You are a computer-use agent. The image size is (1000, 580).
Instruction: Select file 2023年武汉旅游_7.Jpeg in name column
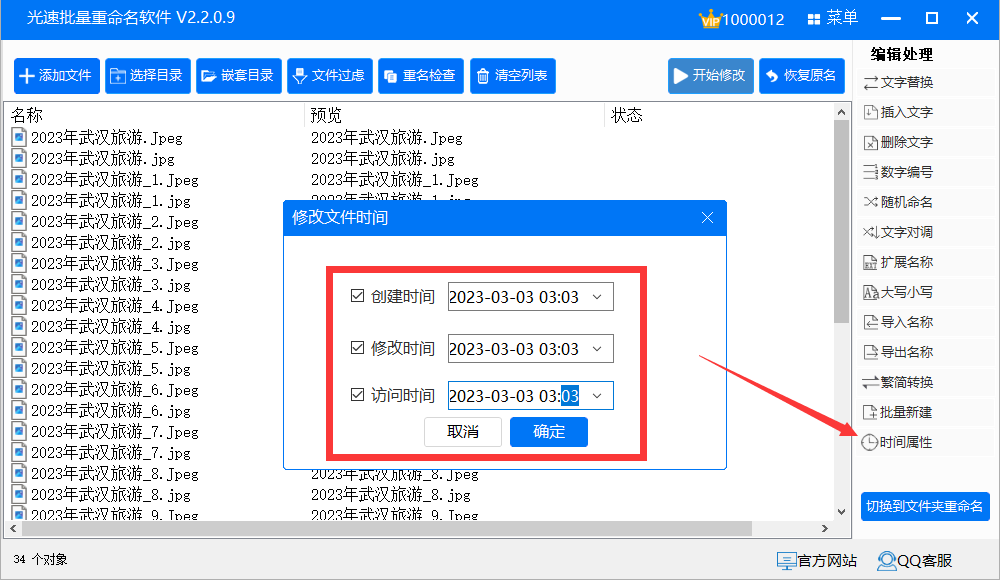[x=115, y=432]
